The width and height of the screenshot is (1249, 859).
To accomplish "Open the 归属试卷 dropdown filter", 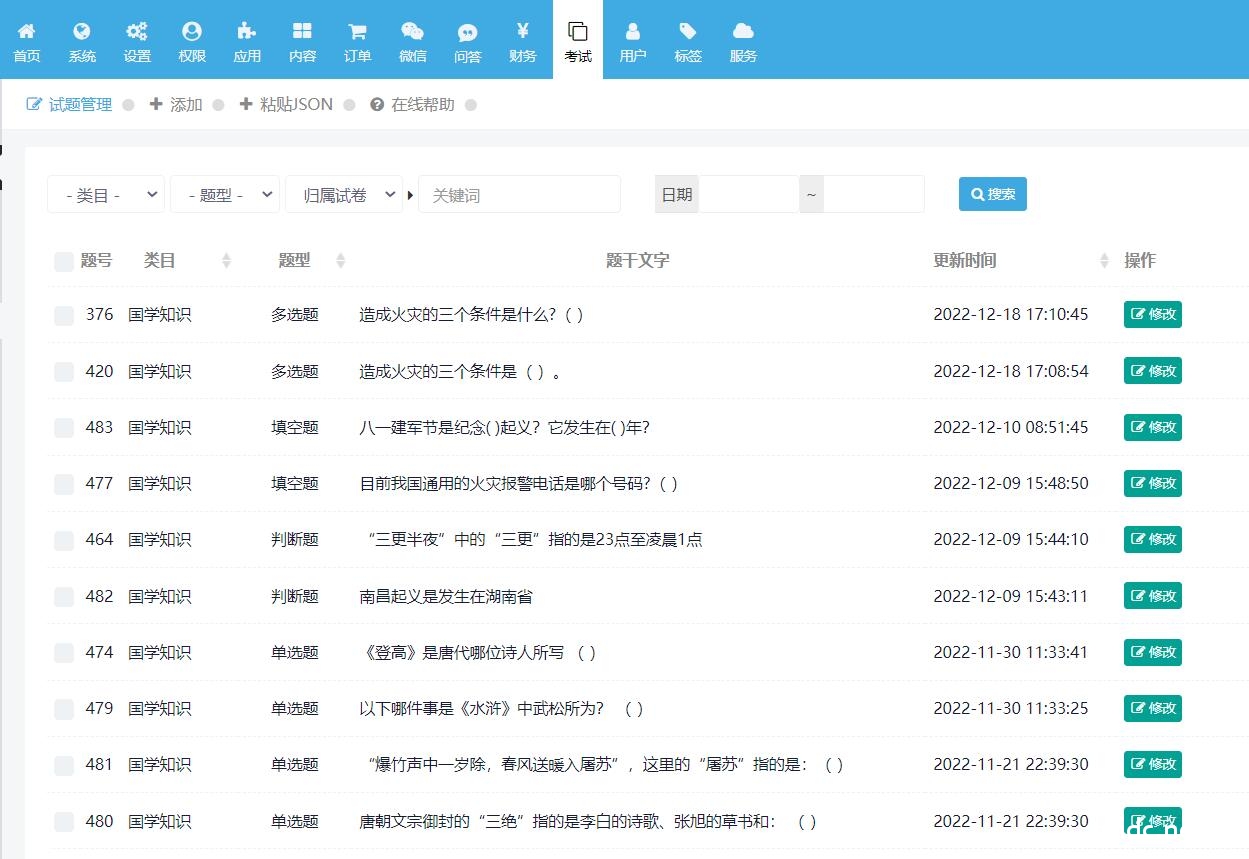I will coord(344,195).
